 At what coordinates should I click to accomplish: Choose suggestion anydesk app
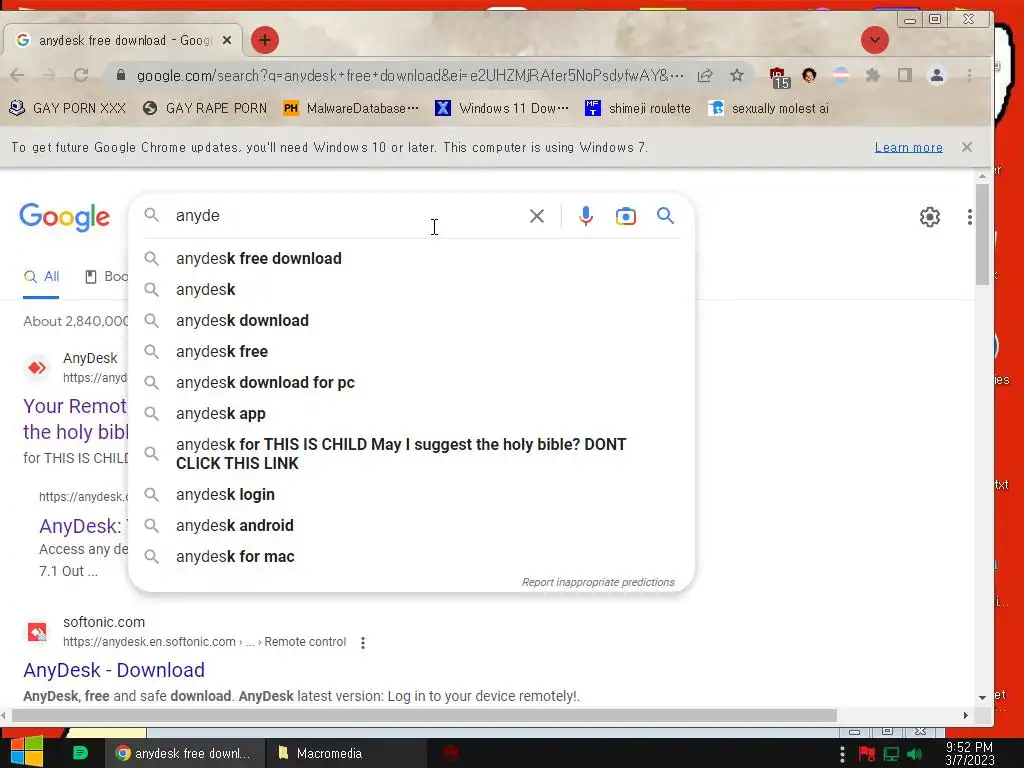[411, 413]
